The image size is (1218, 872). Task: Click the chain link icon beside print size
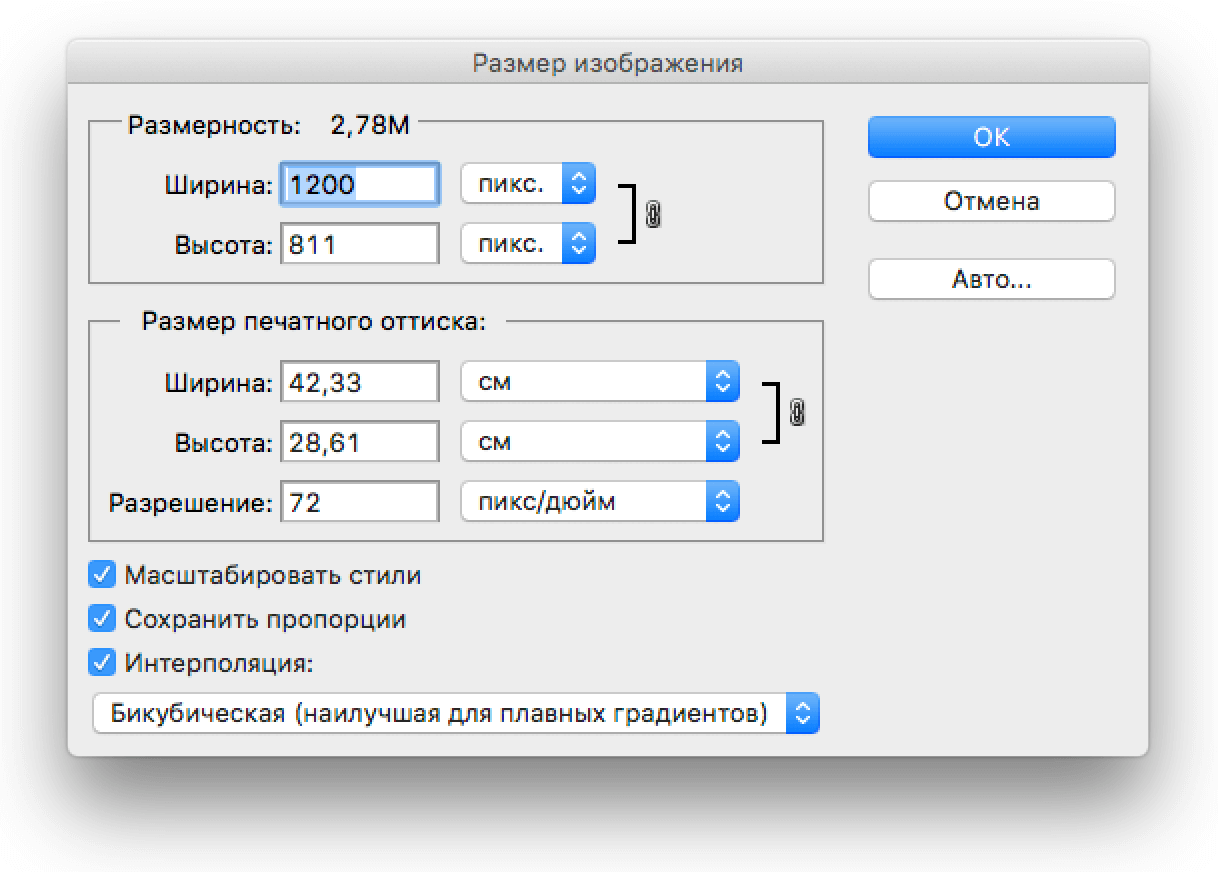(797, 412)
